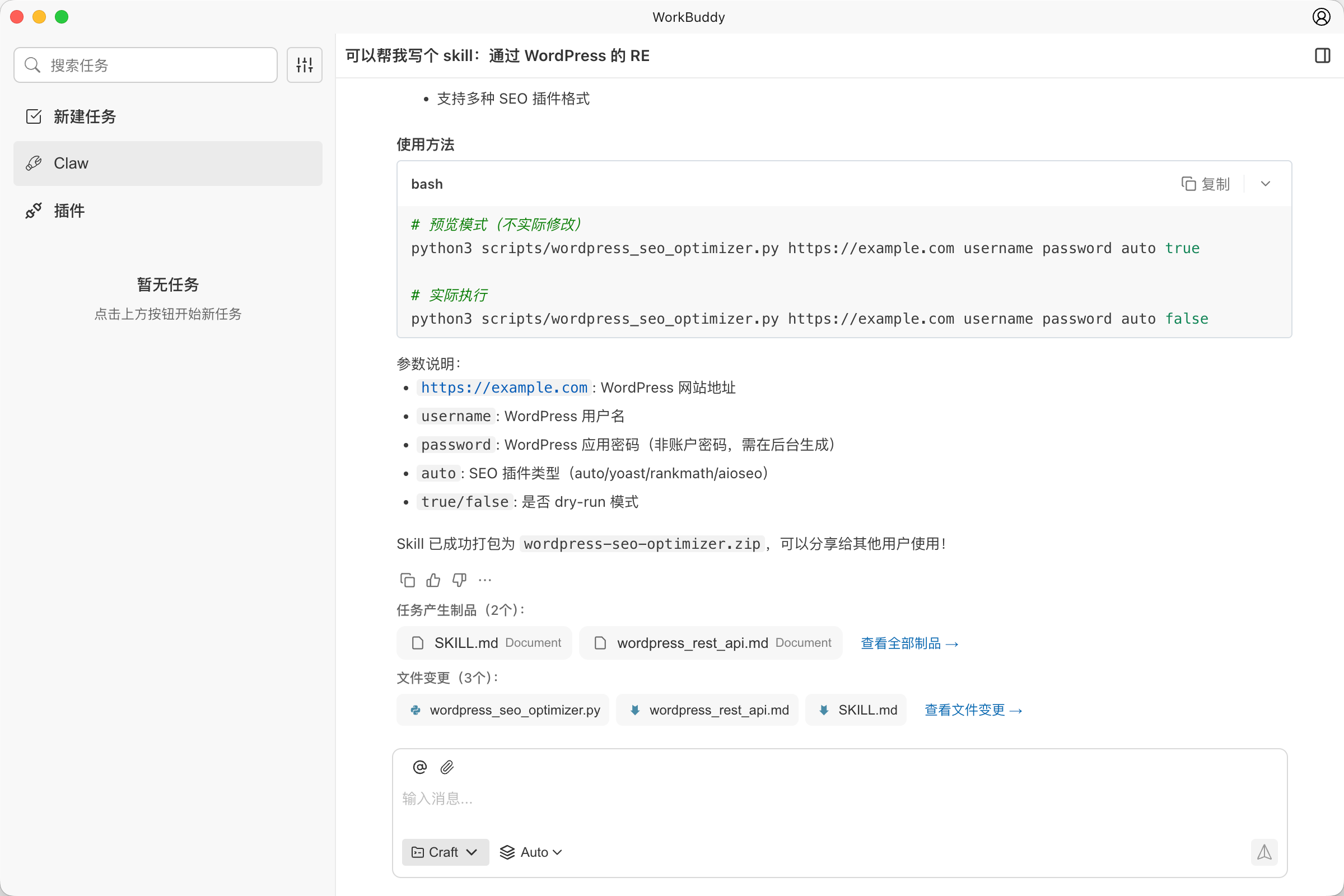Collapse the bash code block chevron
This screenshot has width=1344, height=896.
(1265, 184)
